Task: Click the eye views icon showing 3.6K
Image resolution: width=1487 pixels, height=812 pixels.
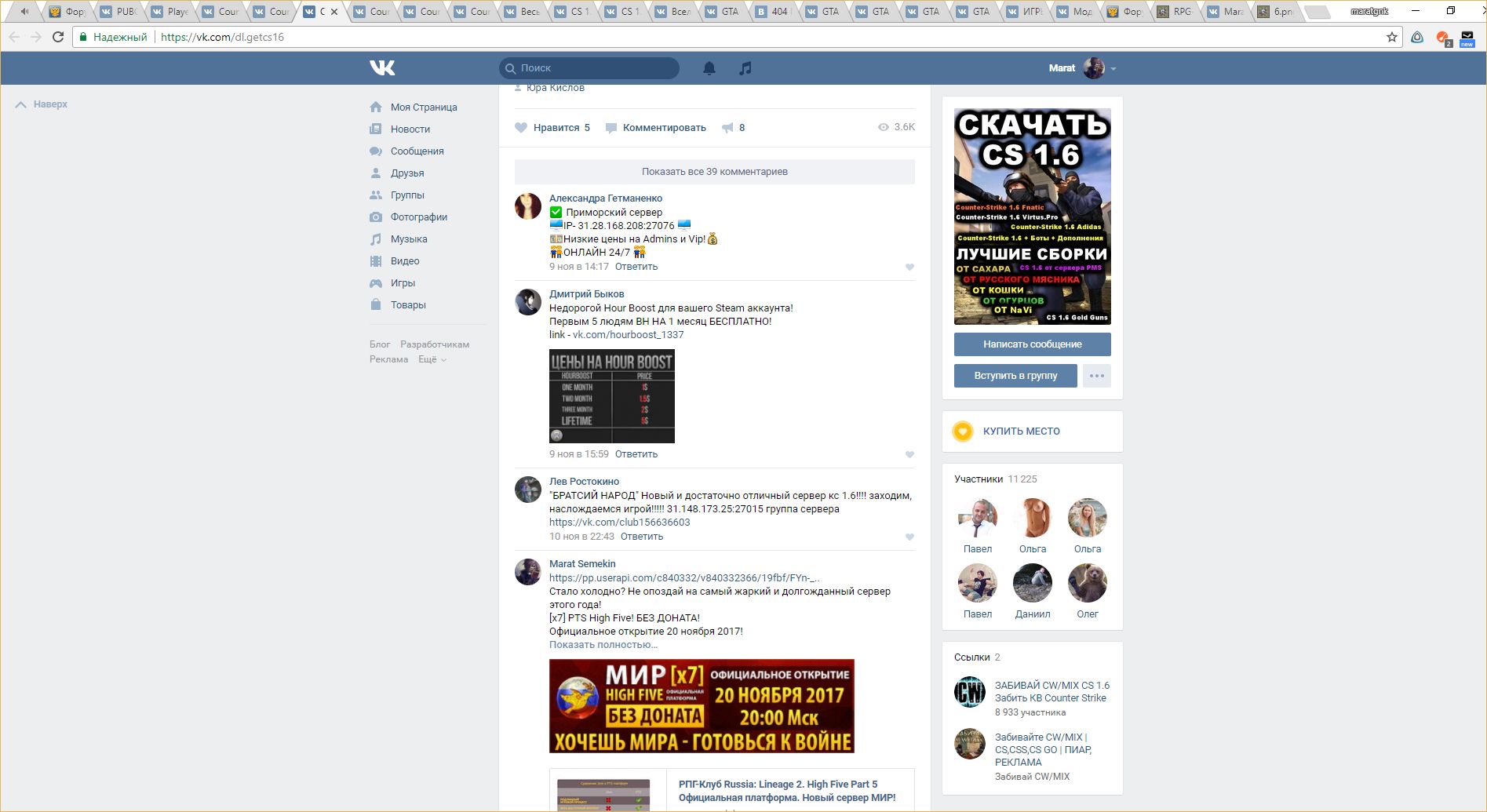Action: [884, 127]
